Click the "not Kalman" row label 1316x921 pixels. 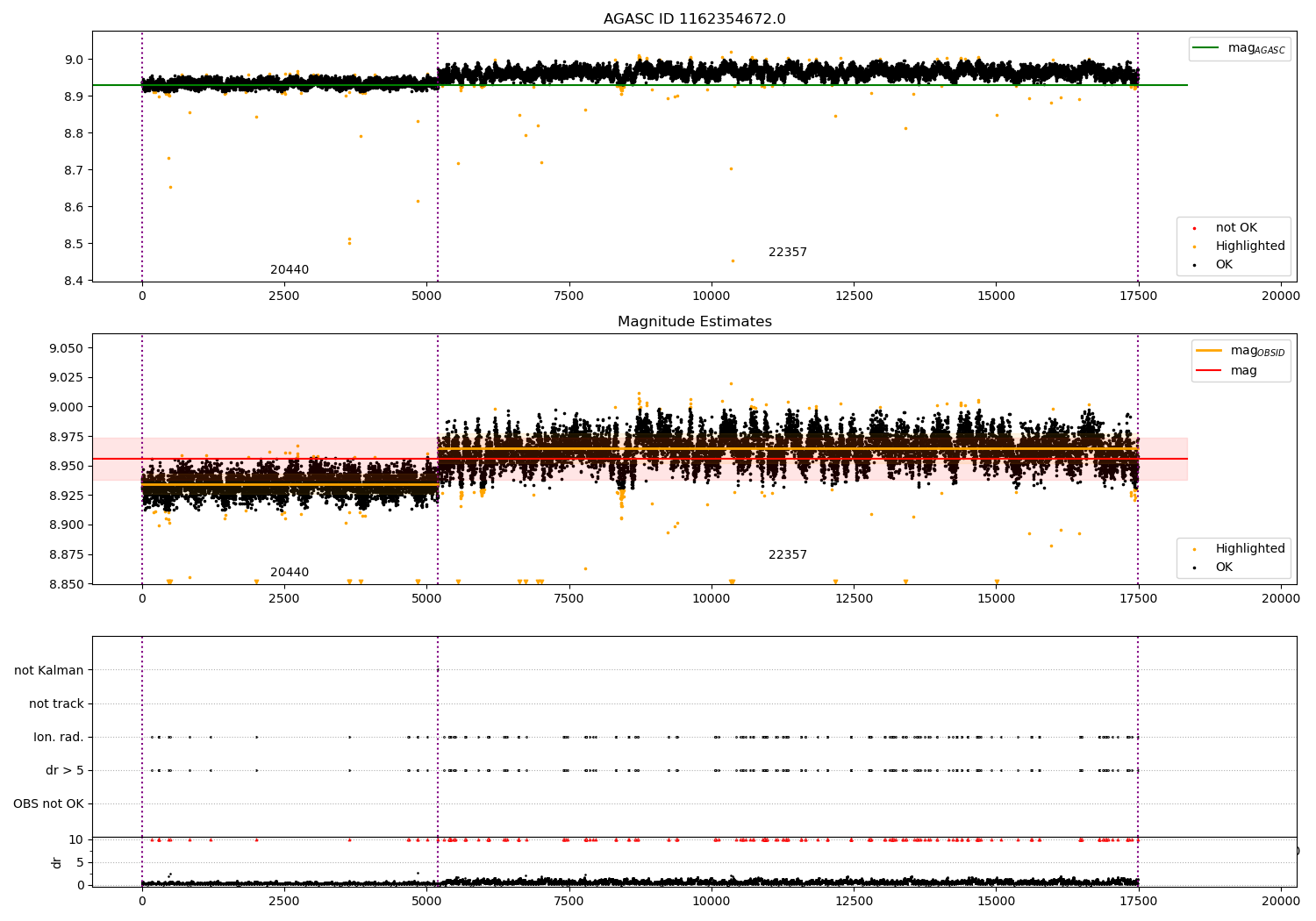pyautogui.click(x=49, y=670)
